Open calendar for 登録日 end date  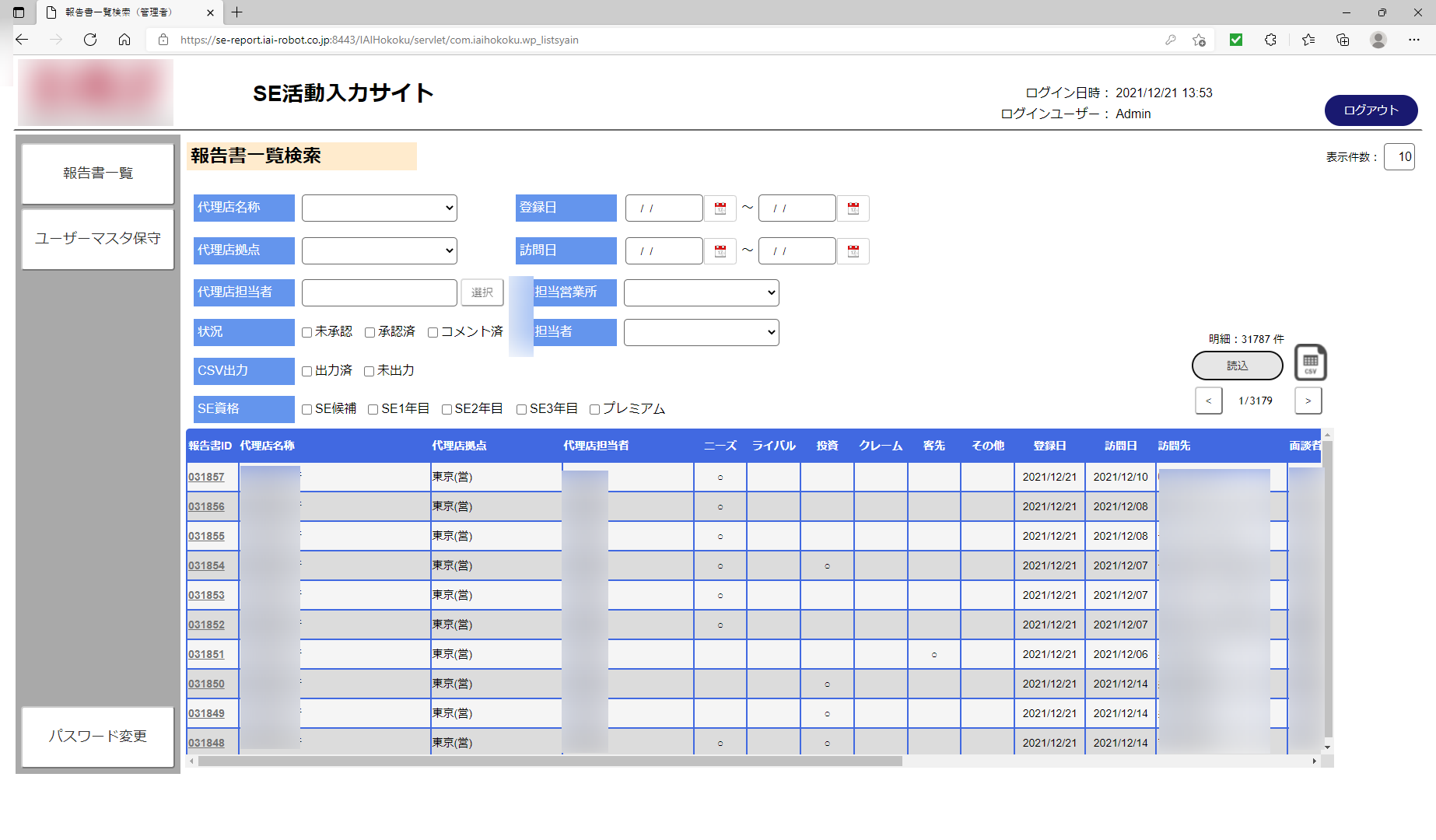853,208
